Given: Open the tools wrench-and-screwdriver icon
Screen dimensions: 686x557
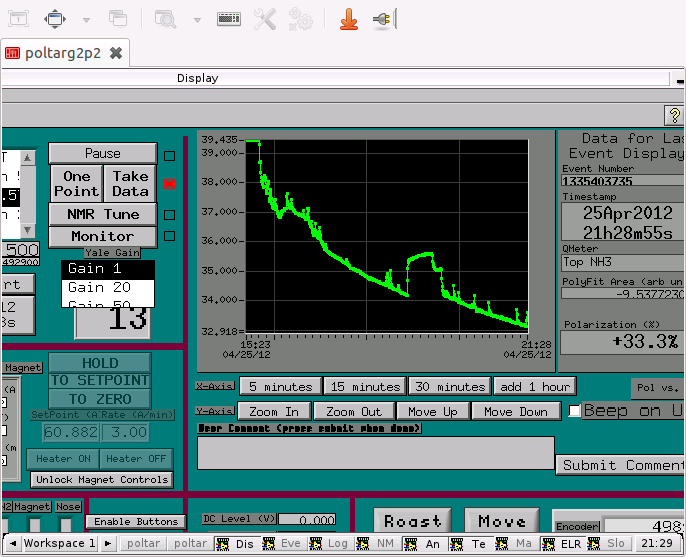Looking at the screenshot, I should (x=265, y=19).
